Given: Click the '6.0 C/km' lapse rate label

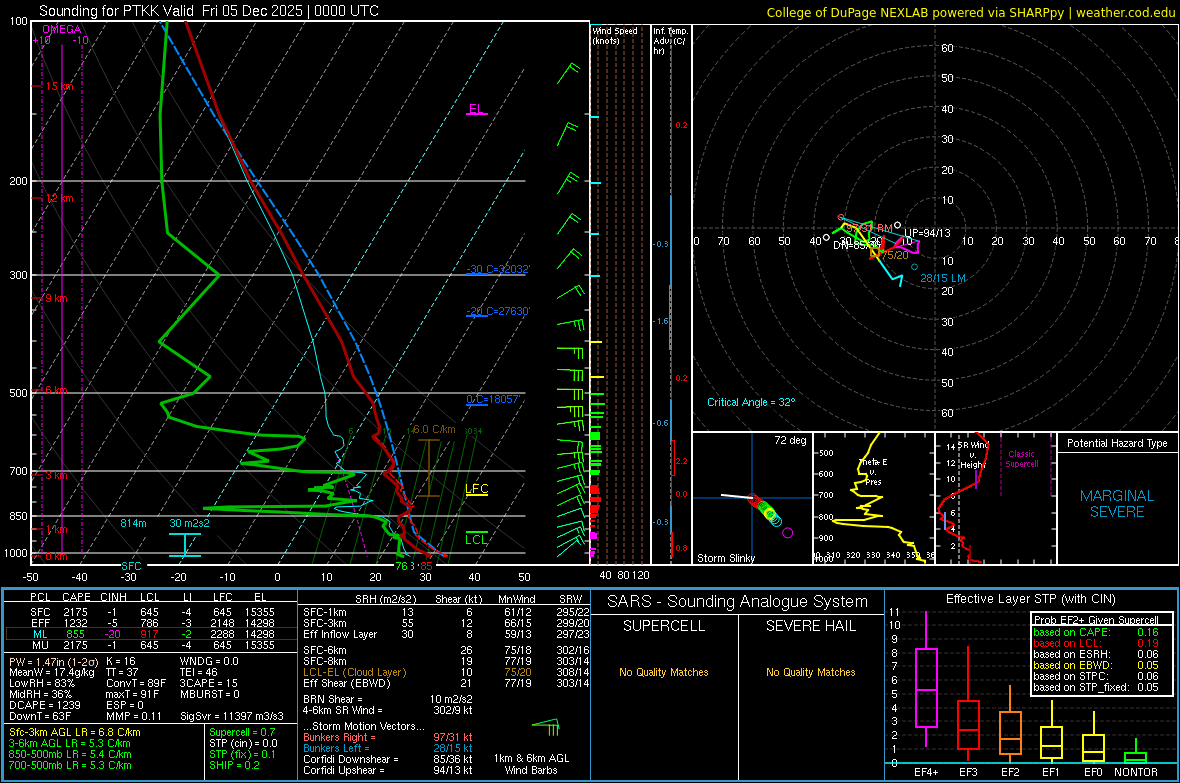Looking at the screenshot, I should (433, 429).
